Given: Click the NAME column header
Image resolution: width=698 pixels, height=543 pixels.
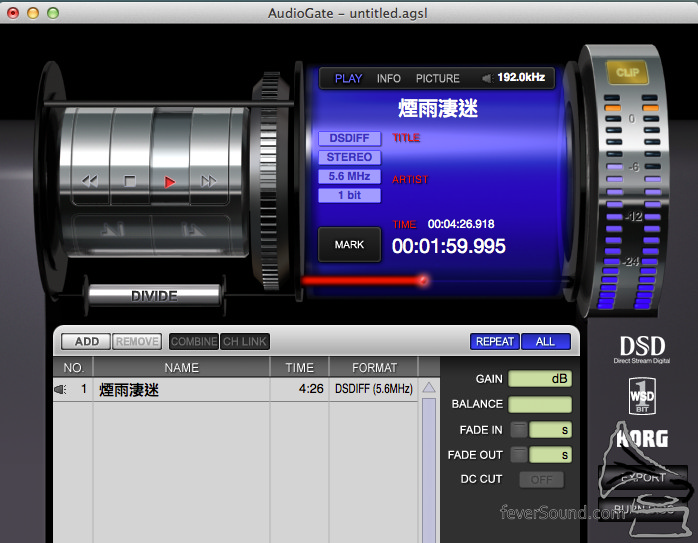Looking at the screenshot, I should pyautogui.click(x=182, y=368).
